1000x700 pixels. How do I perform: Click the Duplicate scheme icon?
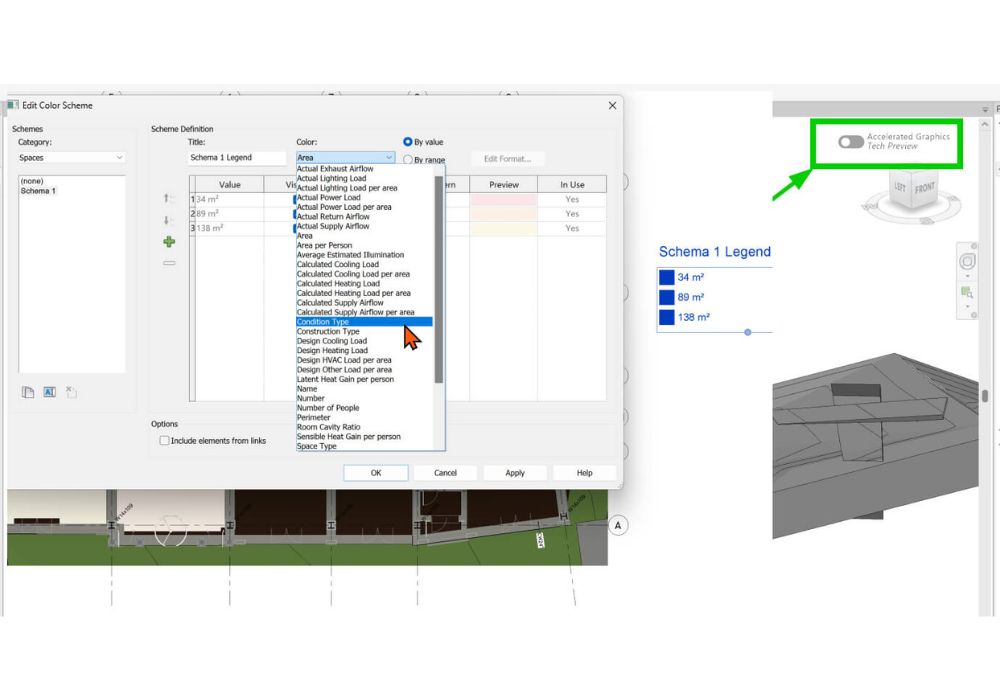click(x=28, y=393)
